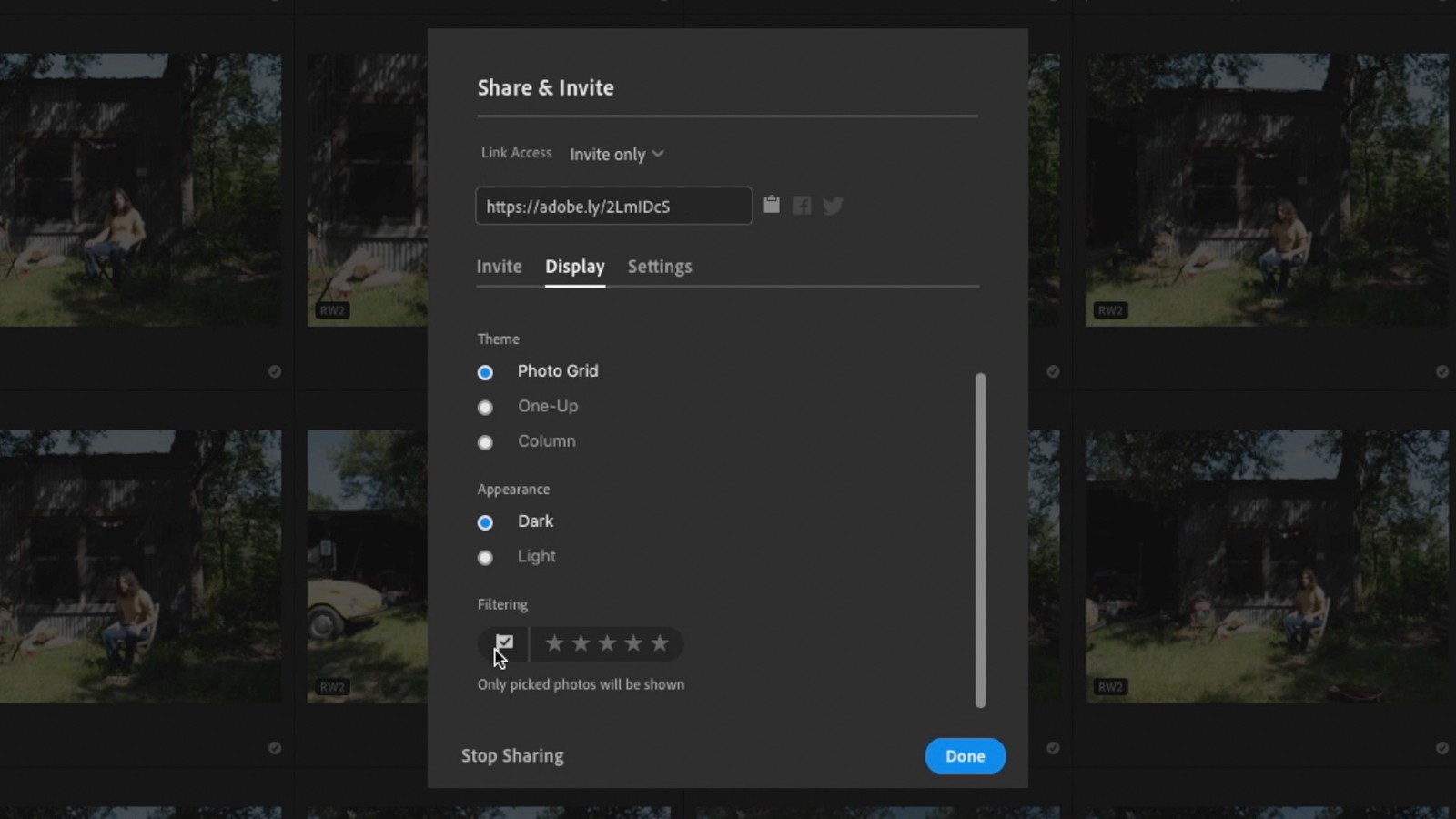Select the Photo Grid theme

coord(485,372)
